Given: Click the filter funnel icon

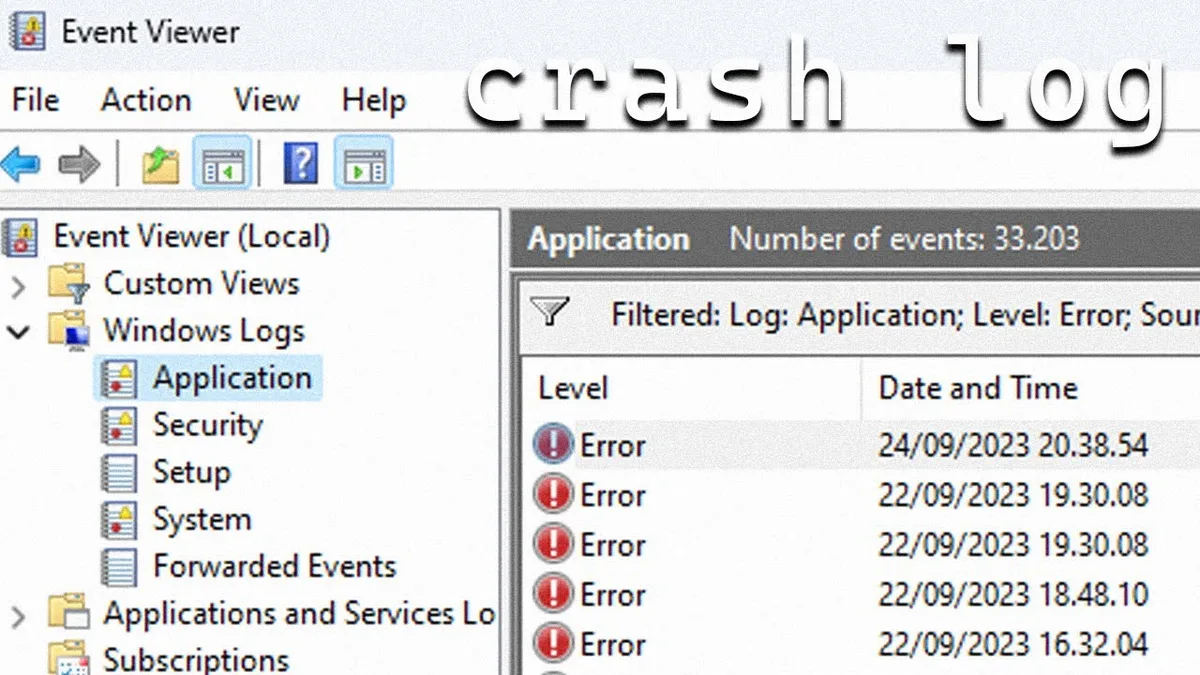Looking at the screenshot, I should [x=550, y=313].
